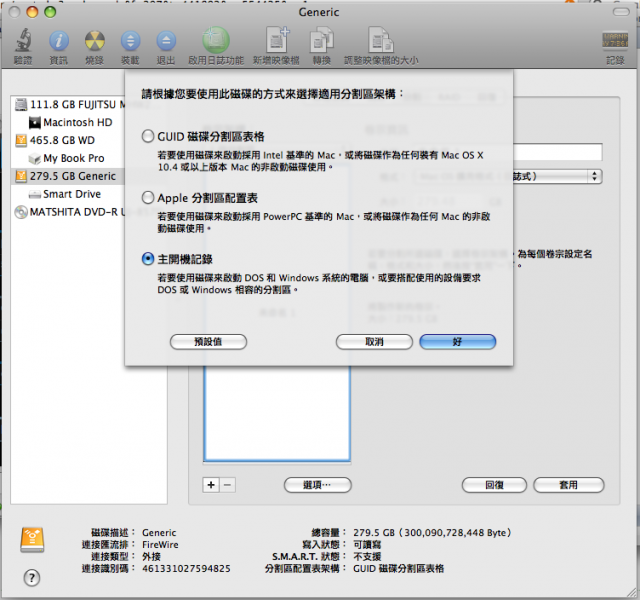Click the 驗證 (Verify) microscope toolbar icon
Screen dimensions: 640x600
23,41
